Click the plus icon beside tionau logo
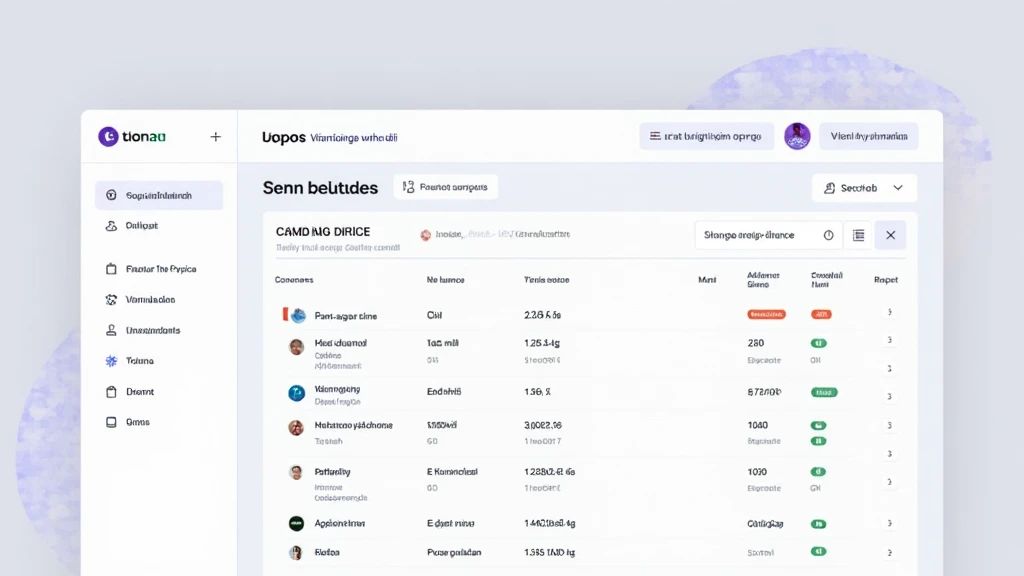1024x576 pixels. coord(216,136)
